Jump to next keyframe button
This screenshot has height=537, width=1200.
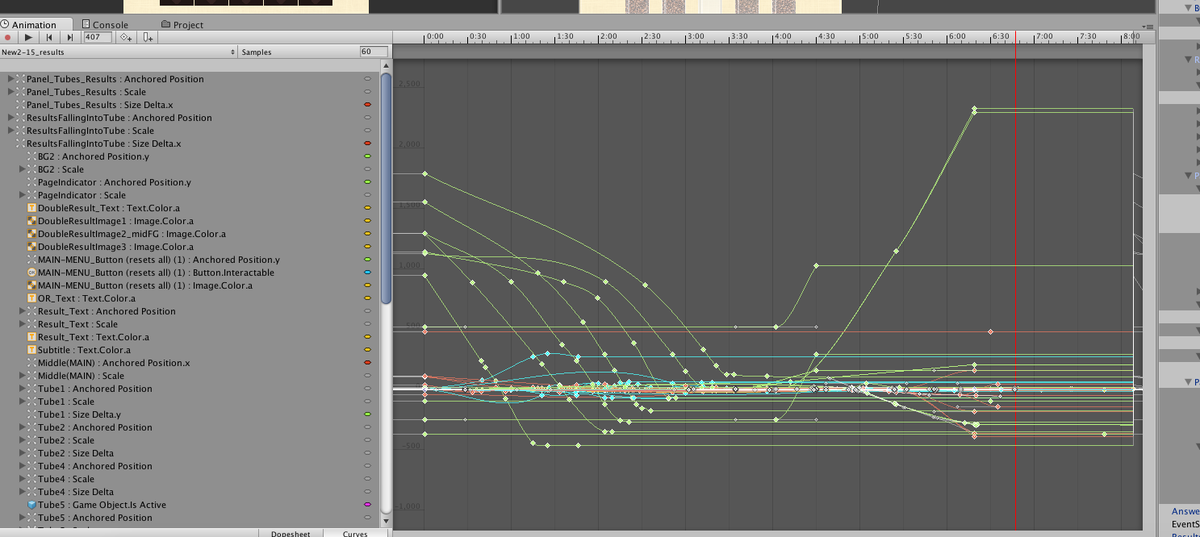pos(70,37)
